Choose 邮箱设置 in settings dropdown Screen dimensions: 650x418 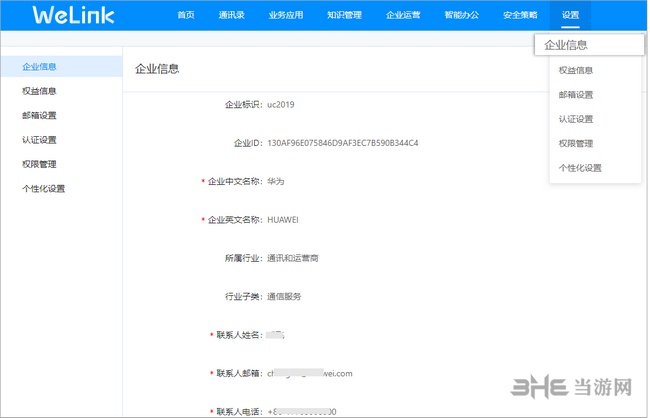pyautogui.click(x=576, y=95)
